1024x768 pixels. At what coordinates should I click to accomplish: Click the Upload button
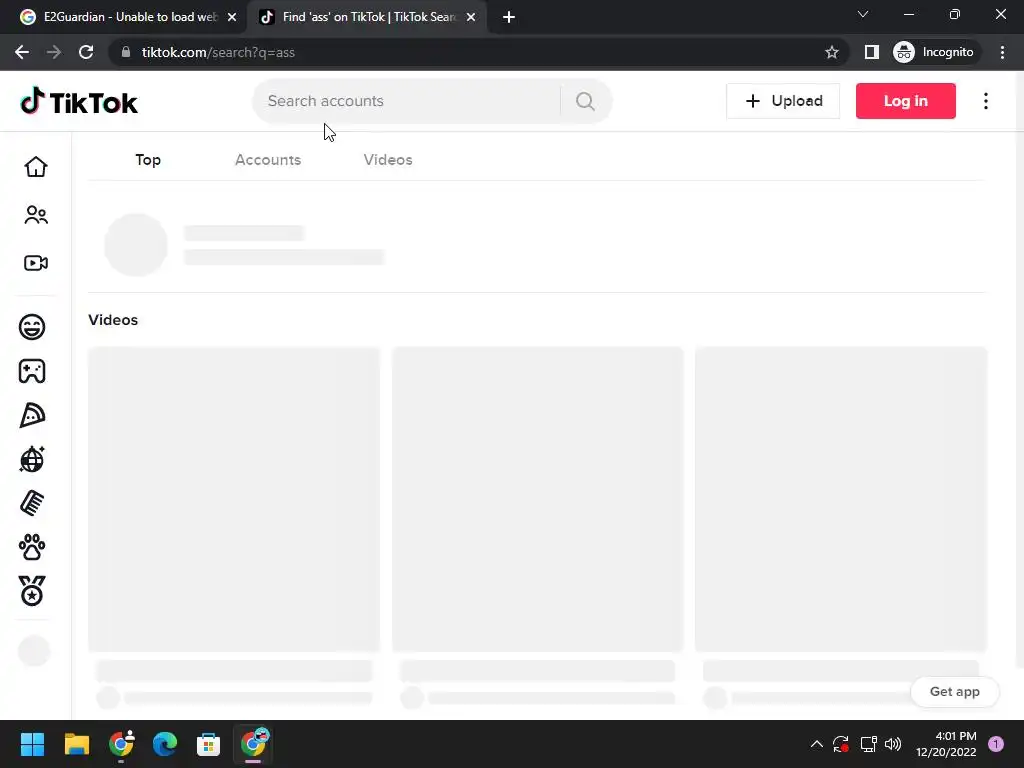(783, 101)
